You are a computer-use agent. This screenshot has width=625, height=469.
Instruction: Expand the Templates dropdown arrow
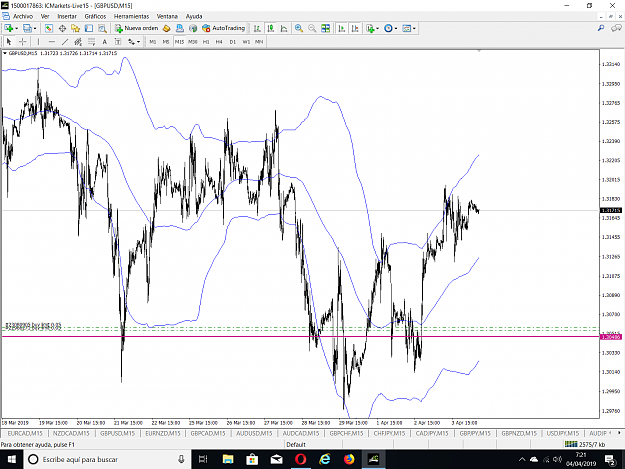click(414, 28)
